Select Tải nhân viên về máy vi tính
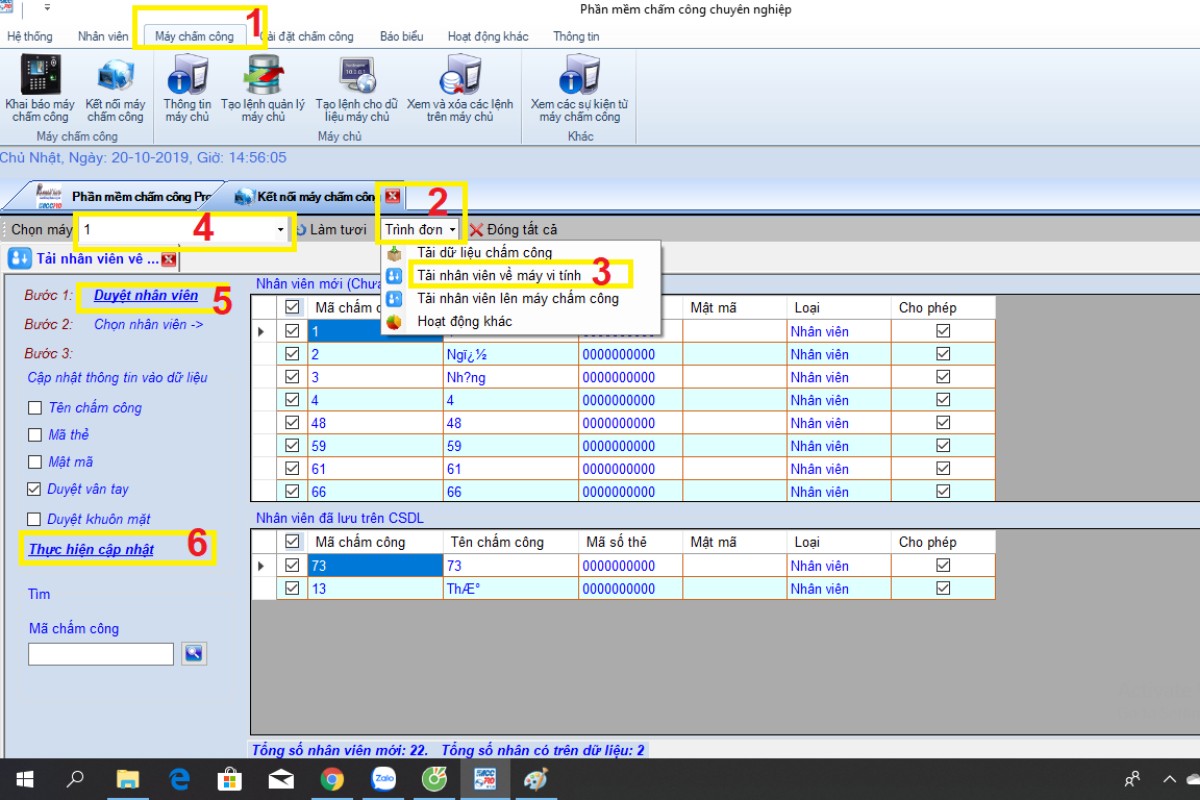 click(x=499, y=275)
